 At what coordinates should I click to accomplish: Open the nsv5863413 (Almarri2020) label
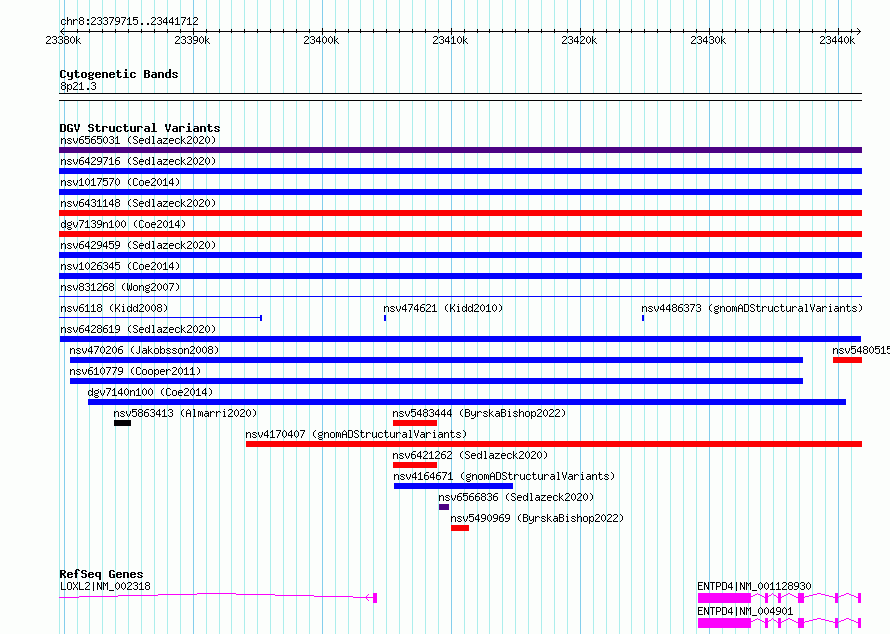pos(185,413)
